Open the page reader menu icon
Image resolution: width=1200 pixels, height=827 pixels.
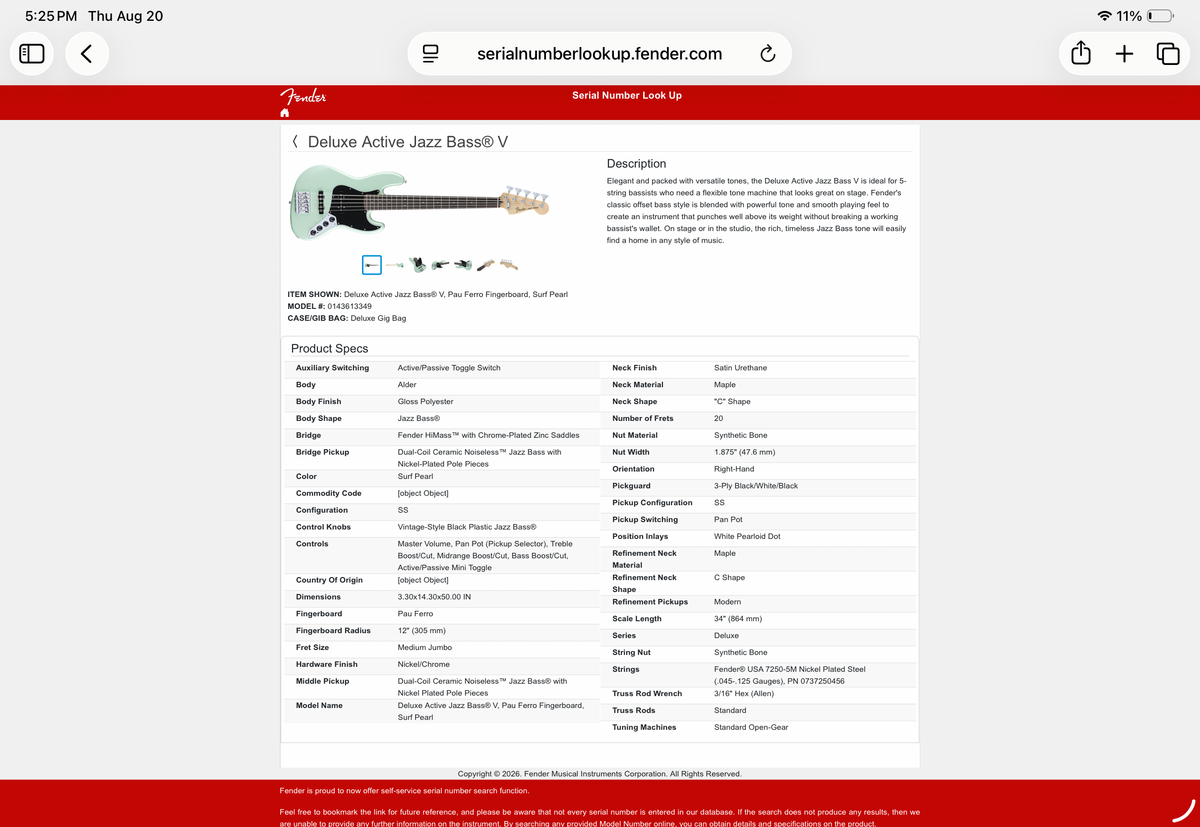(431, 54)
